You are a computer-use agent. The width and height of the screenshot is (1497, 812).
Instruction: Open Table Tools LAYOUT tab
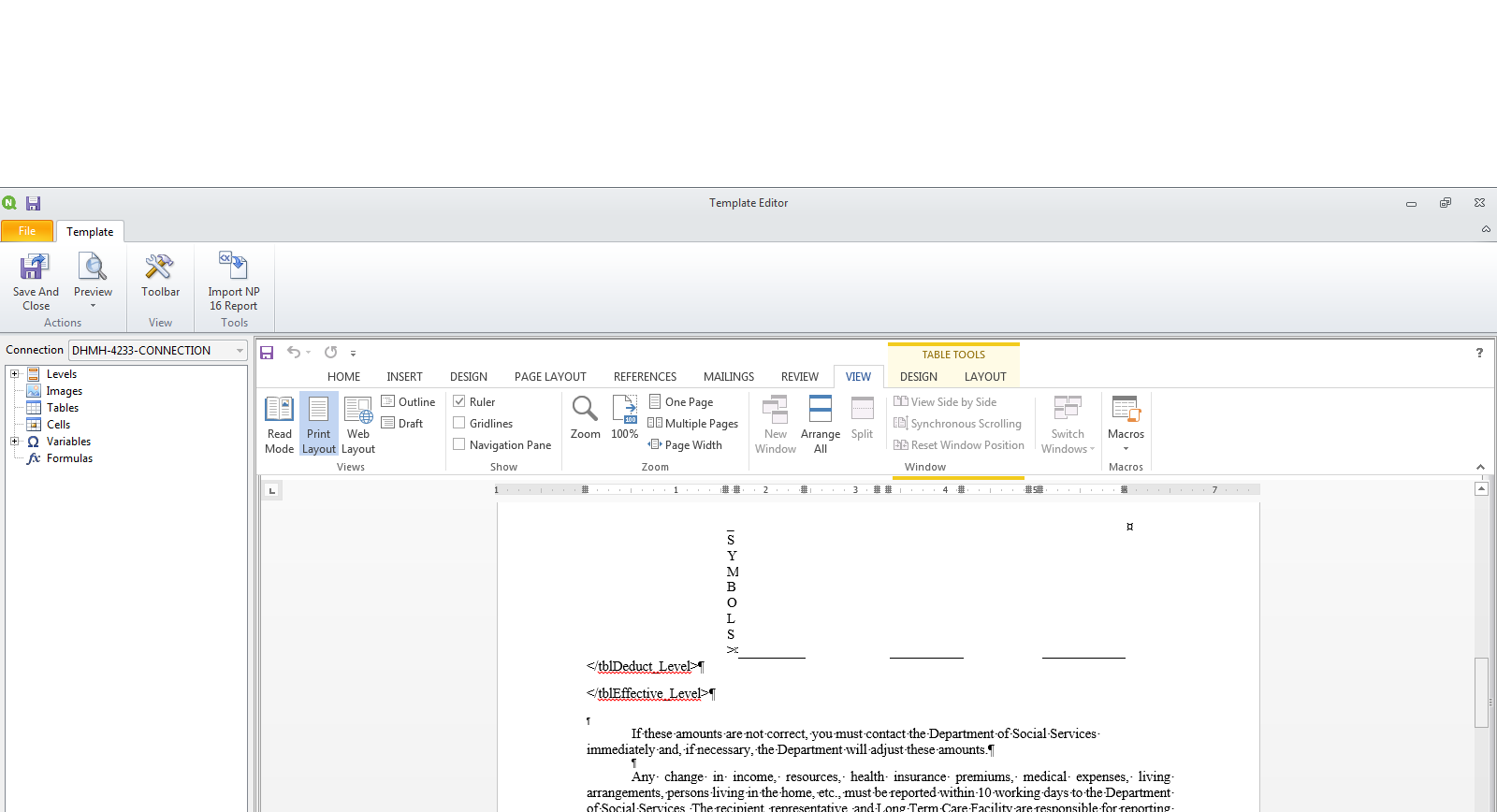point(985,377)
